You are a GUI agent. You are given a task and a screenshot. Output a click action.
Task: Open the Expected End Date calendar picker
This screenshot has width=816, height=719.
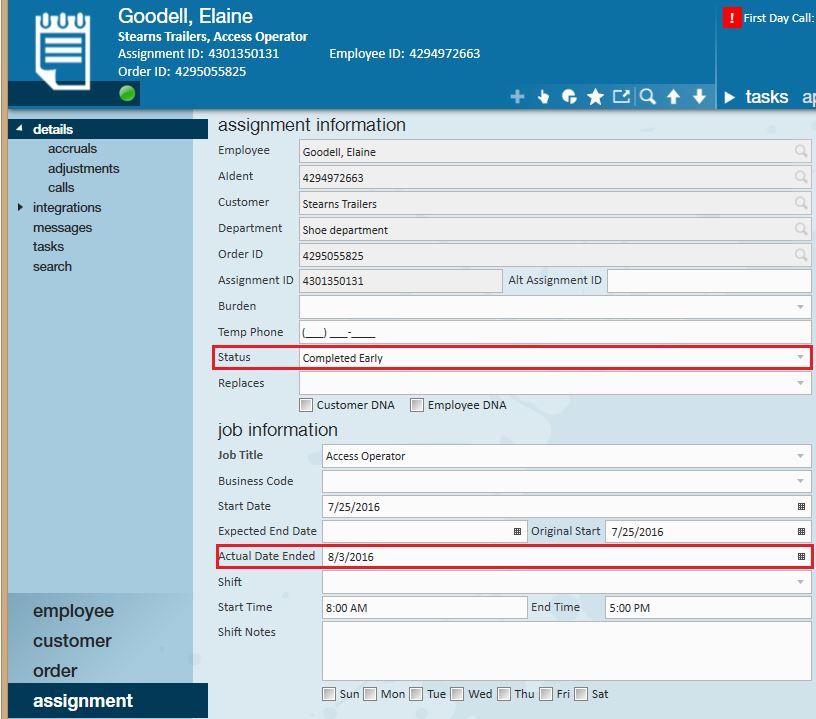[517, 532]
